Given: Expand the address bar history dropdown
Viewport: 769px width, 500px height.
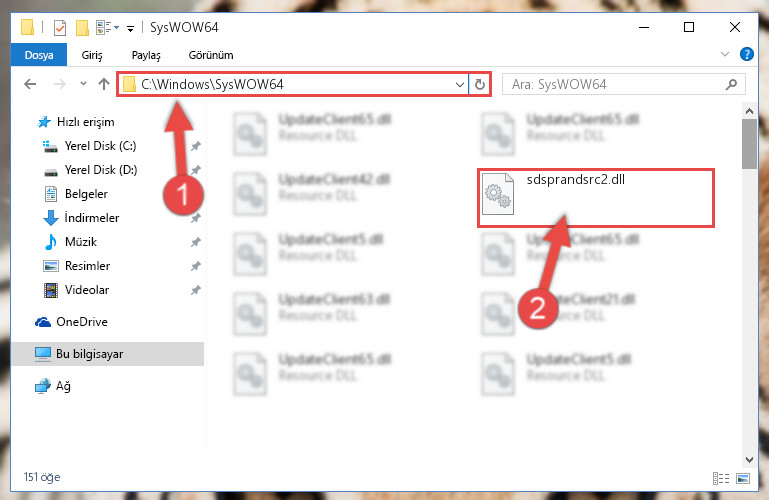Looking at the screenshot, I should (x=460, y=84).
